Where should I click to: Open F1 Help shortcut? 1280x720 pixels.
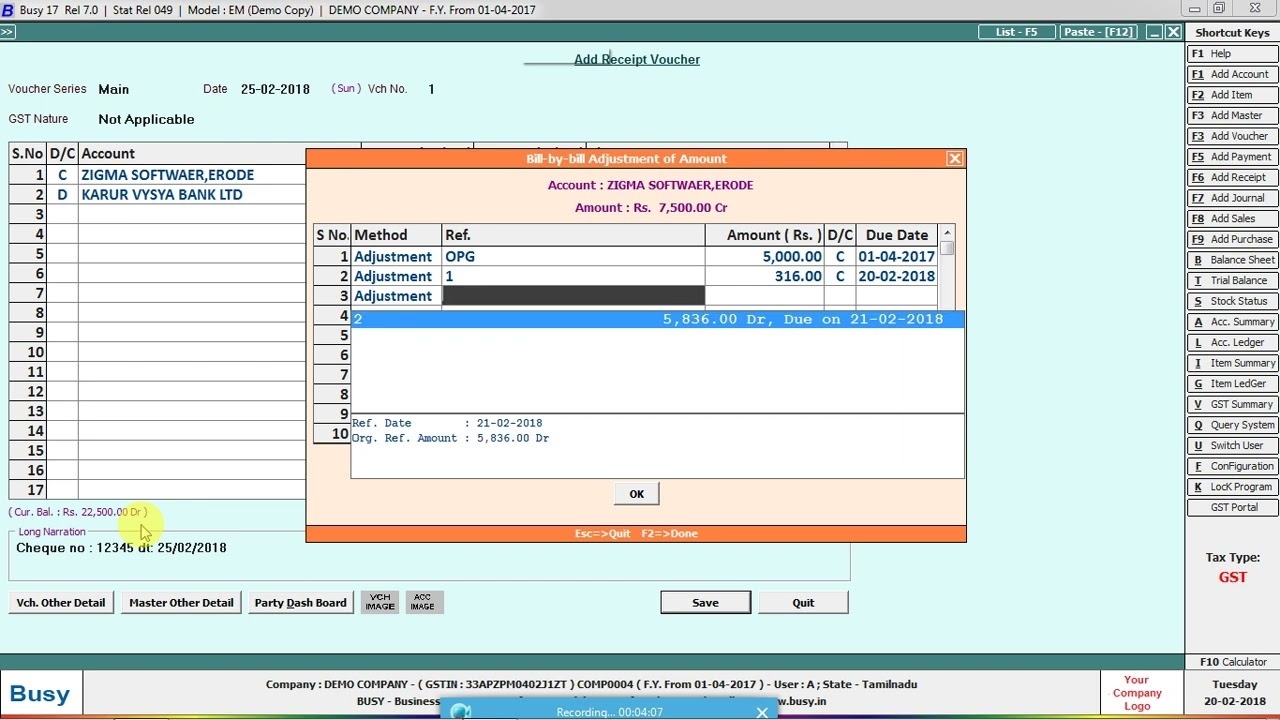pyautogui.click(x=1232, y=54)
